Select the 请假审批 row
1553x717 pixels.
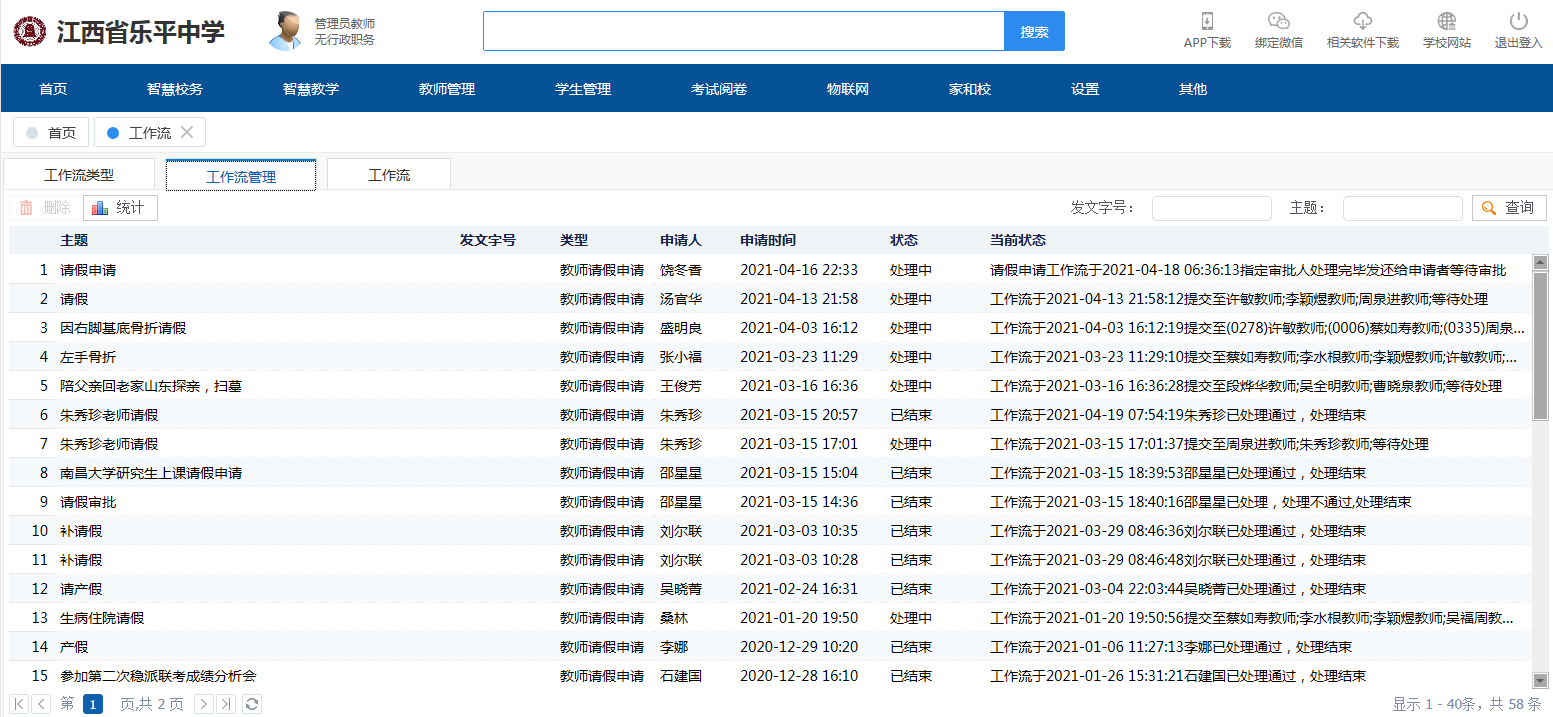coord(770,502)
